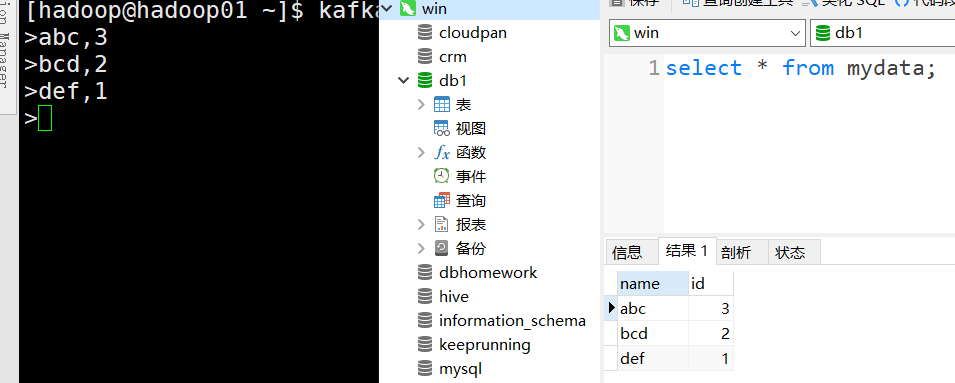Switch to the 结果 1 (Result 1) tab
Image resolution: width=955 pixels, height=383 pixels.
click(687, 250)
